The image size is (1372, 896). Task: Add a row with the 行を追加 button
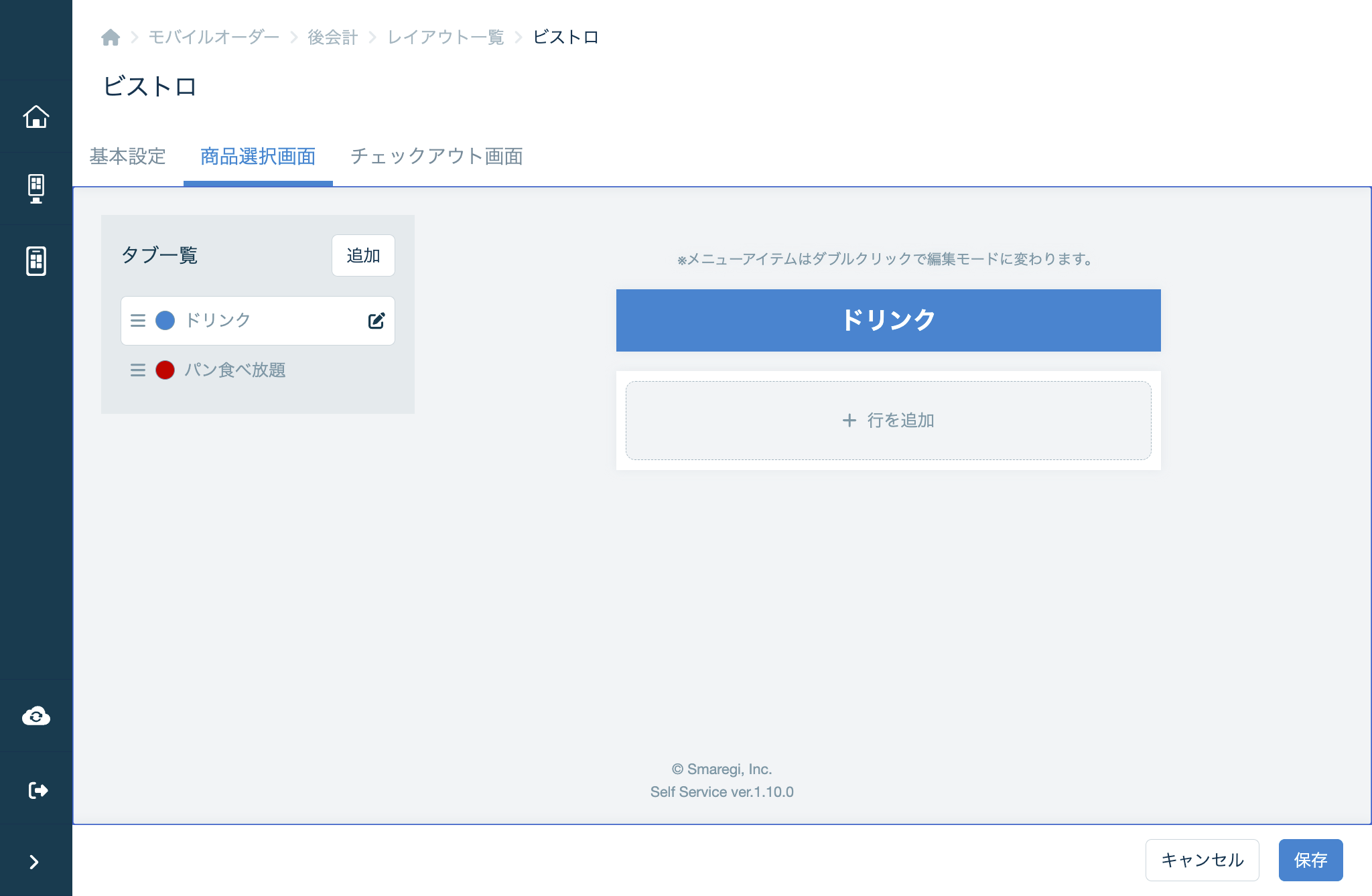pyautogui.click(x=888, y=421)
